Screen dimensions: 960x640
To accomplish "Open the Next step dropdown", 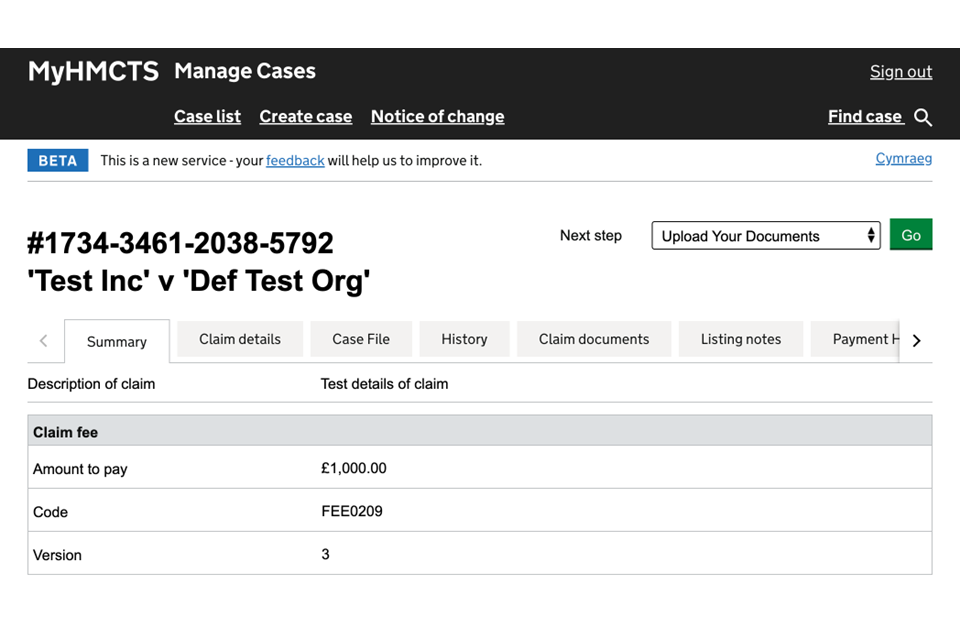I will click(765, 236).
